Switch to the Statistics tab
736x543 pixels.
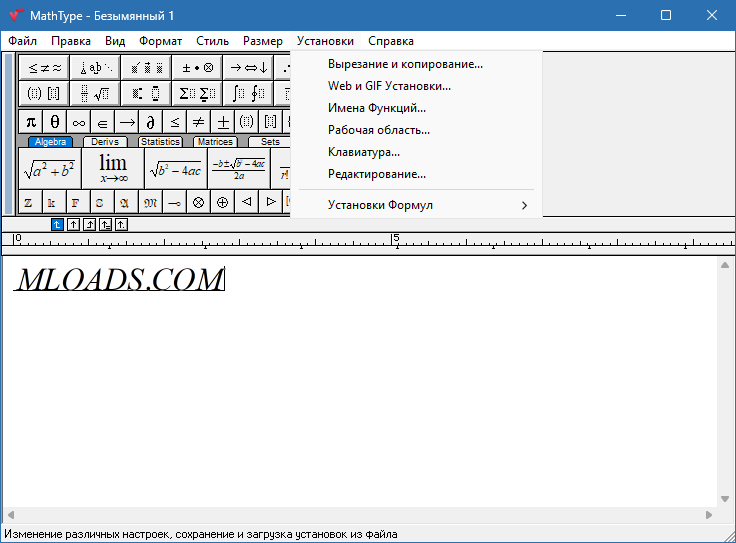(x=161, y=142)
